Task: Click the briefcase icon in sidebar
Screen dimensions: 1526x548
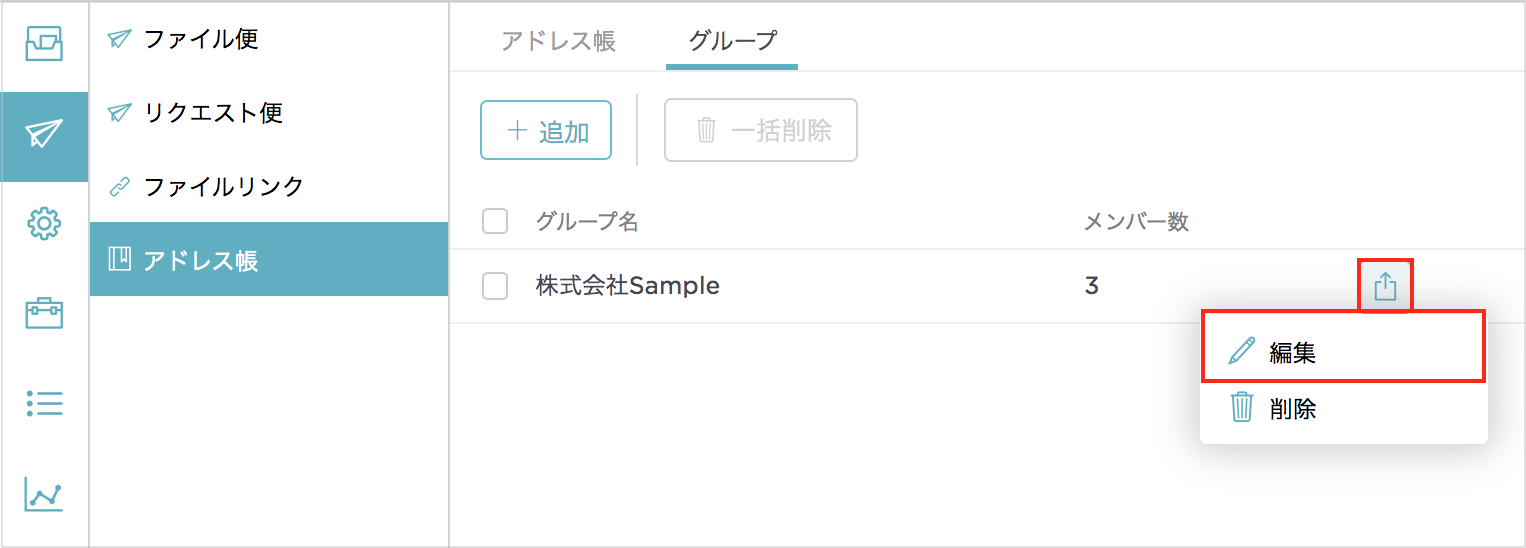Action: coord(44,314)
